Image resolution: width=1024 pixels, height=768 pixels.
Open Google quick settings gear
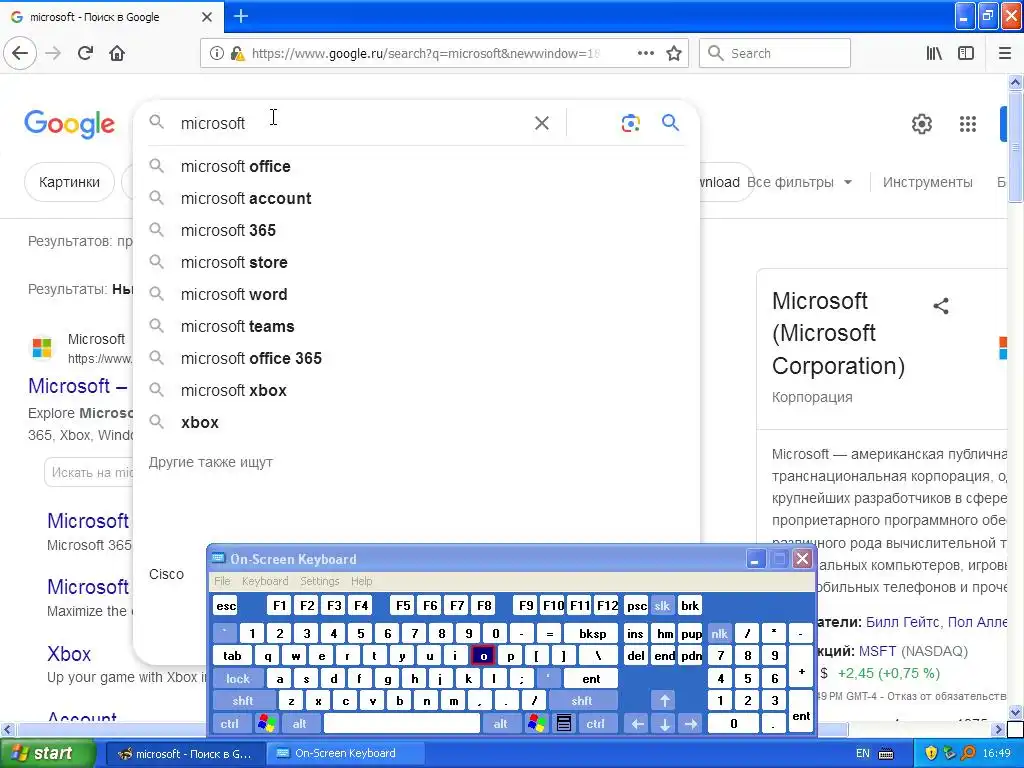coord(921,123)
